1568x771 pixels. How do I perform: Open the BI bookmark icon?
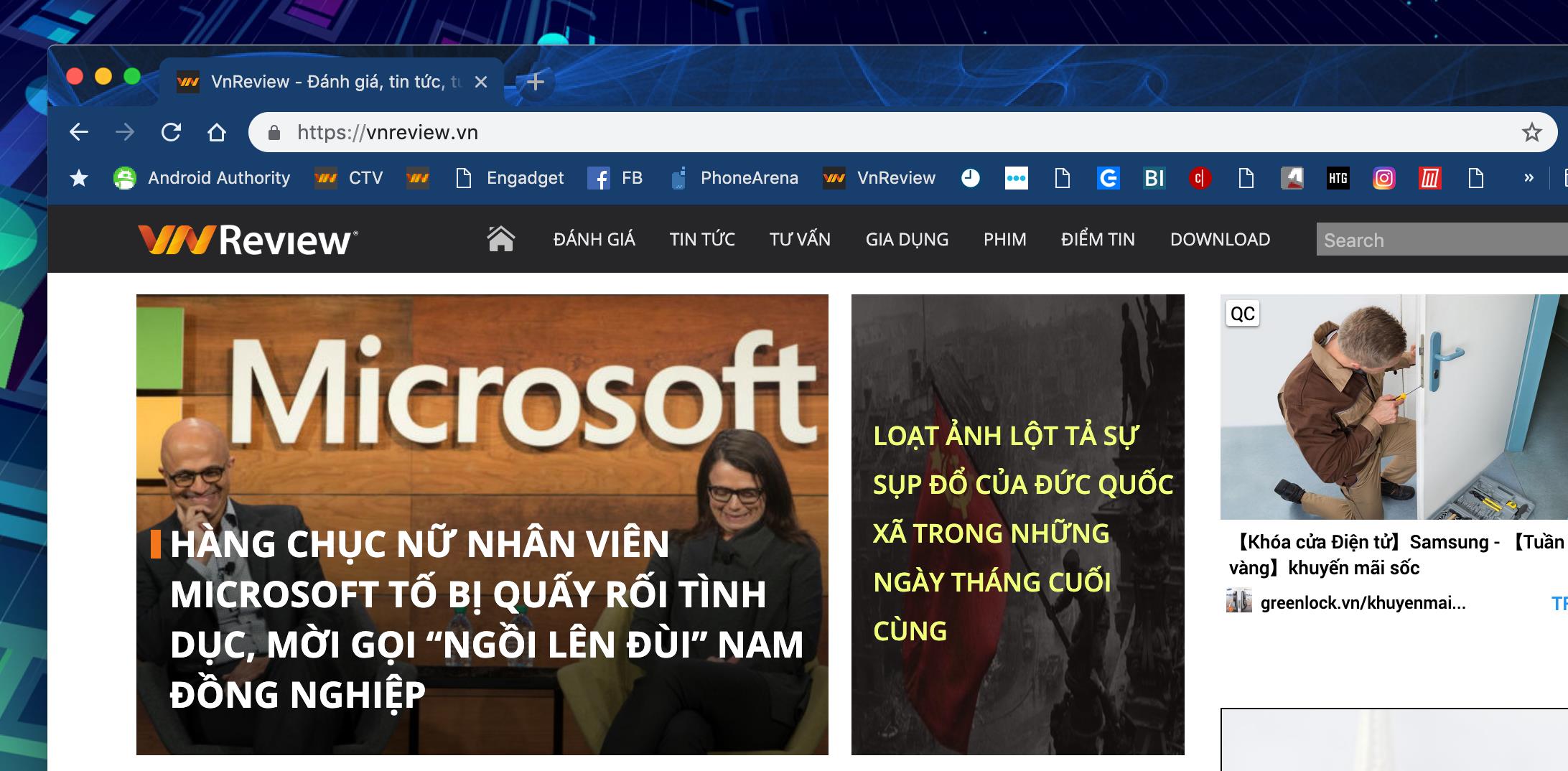(1154, 178)
